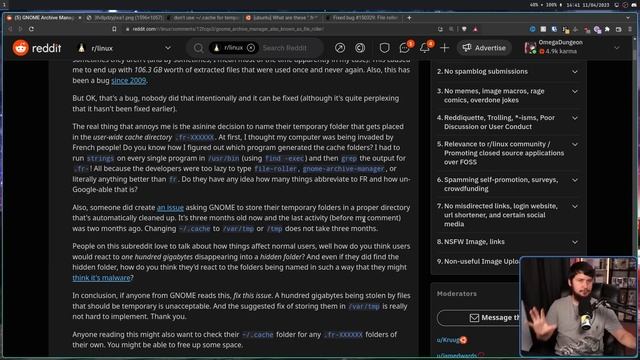Expand rule 6 Spamming self-promotion chevron
This screenshot has width=640, height=360.
(575, 180)
